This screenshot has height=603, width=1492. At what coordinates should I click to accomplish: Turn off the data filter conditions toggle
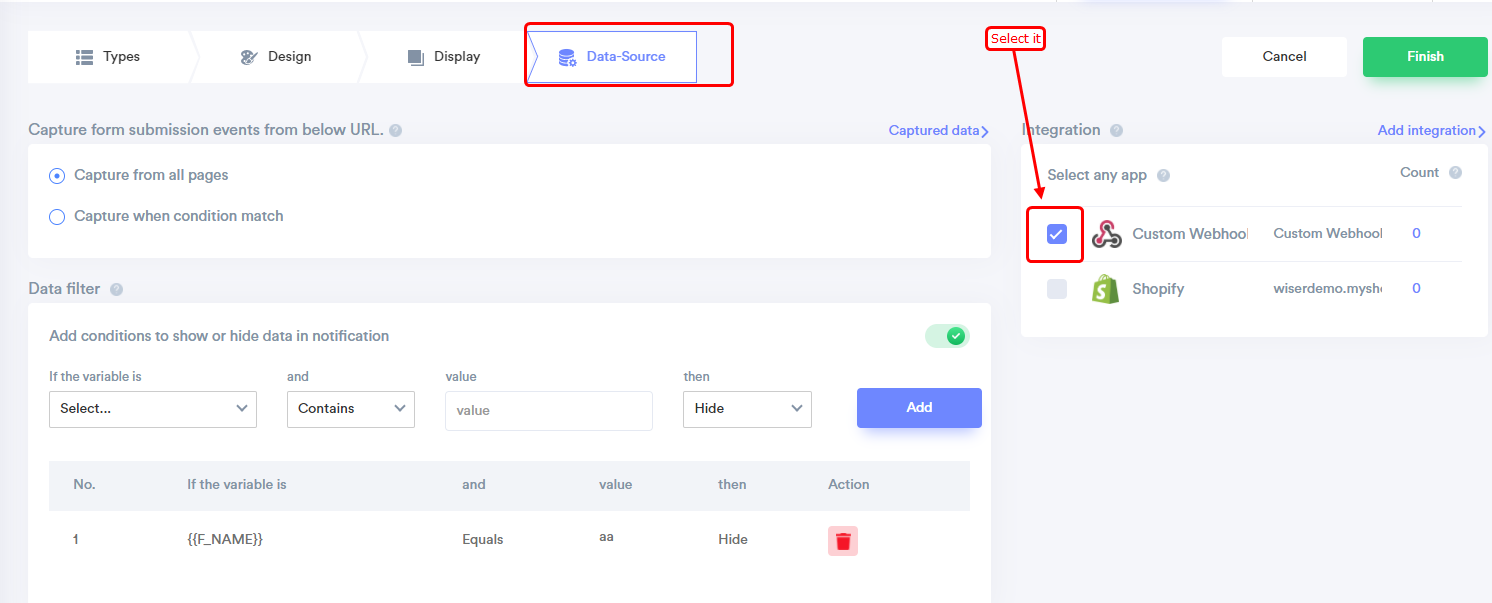pos(947,336)
